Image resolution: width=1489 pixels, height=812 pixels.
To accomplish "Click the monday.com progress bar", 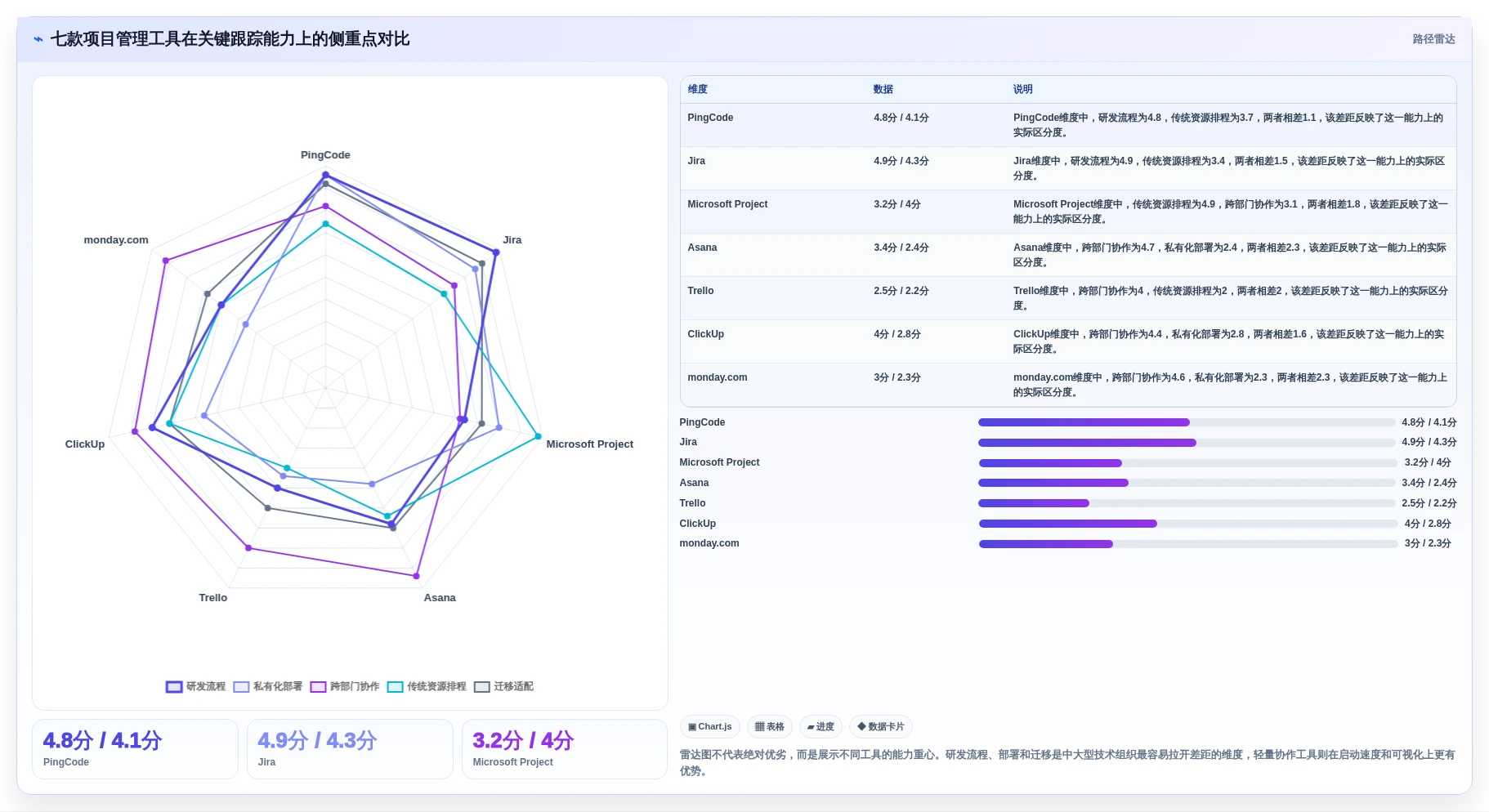I will click(1187, 544).
